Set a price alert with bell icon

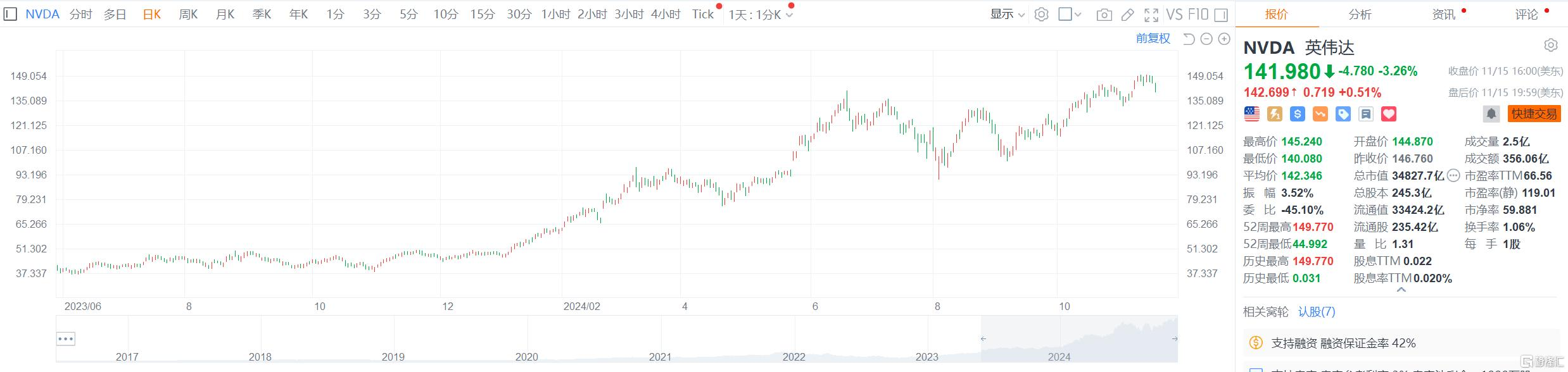(x=1491, y=114)
